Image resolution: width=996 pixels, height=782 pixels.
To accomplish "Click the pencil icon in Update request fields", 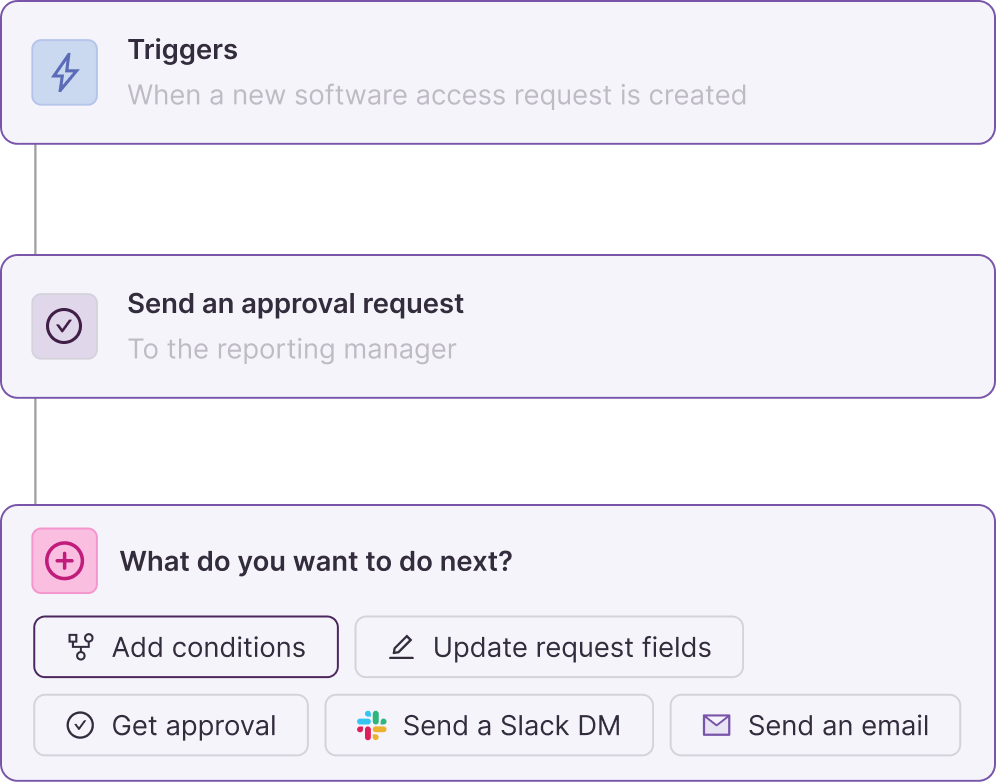I will (401, 647).
